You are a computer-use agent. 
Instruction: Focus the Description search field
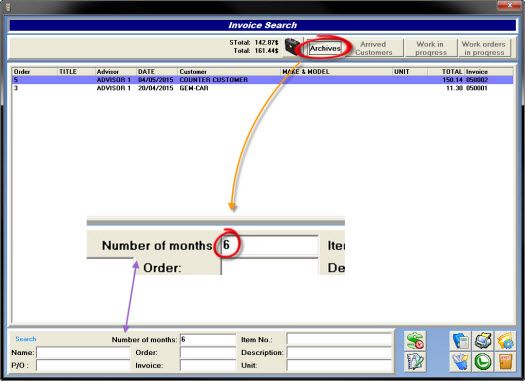tap(339, 353)
